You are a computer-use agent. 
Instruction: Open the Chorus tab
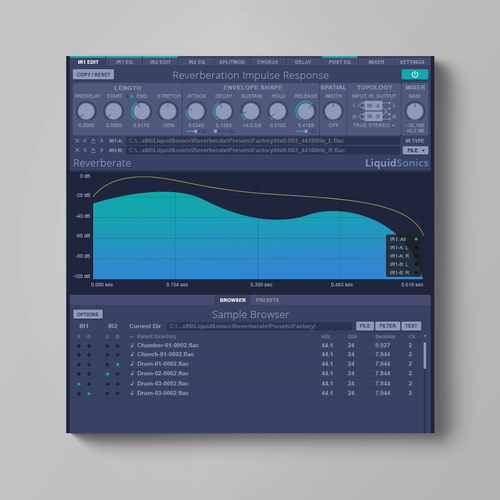268,62
